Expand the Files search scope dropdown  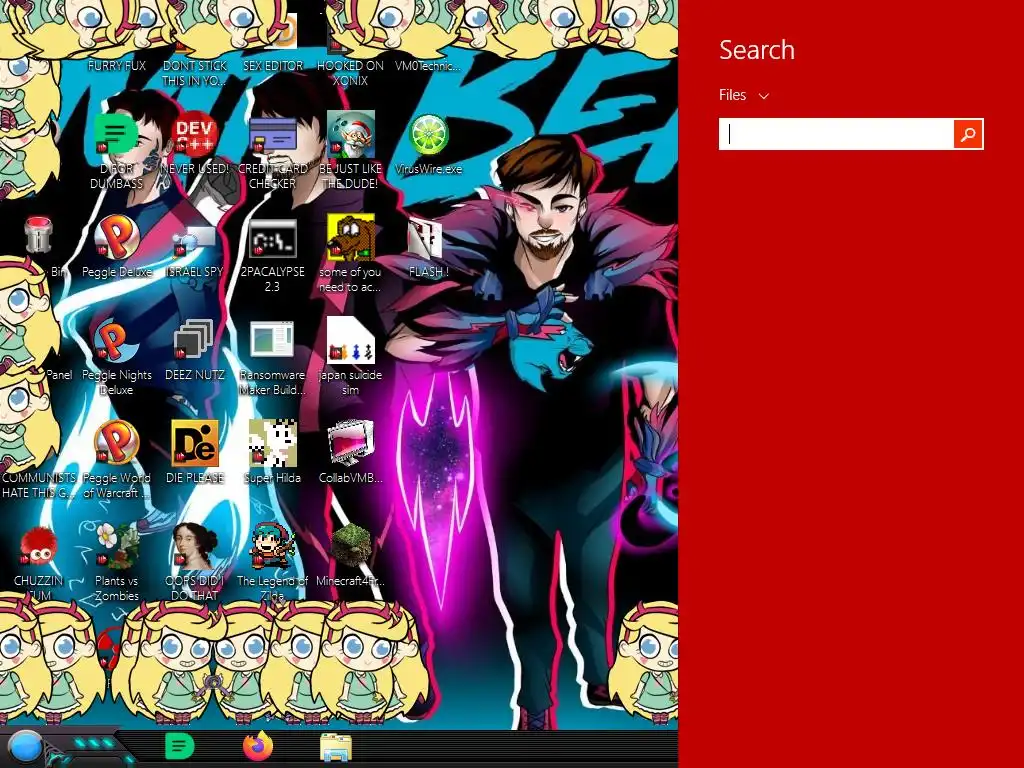(744, 95)
